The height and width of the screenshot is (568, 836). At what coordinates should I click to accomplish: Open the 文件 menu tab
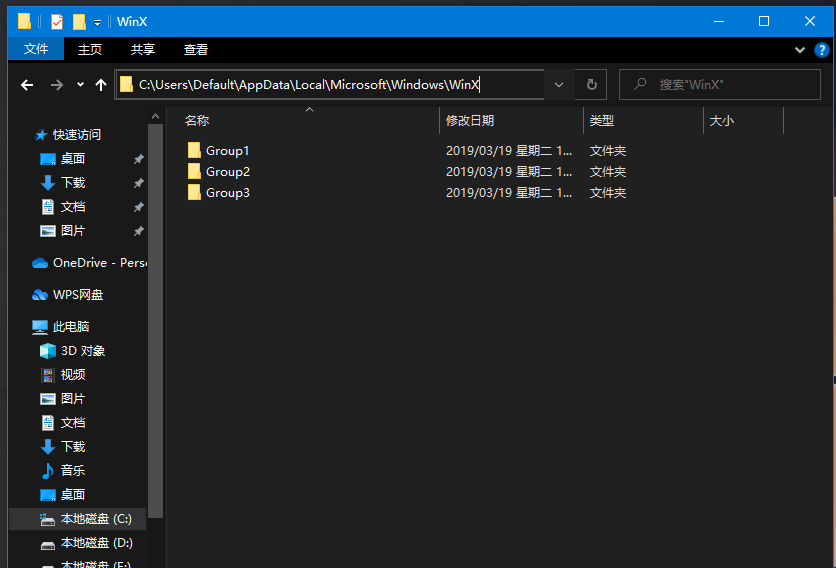pos(36,49)
